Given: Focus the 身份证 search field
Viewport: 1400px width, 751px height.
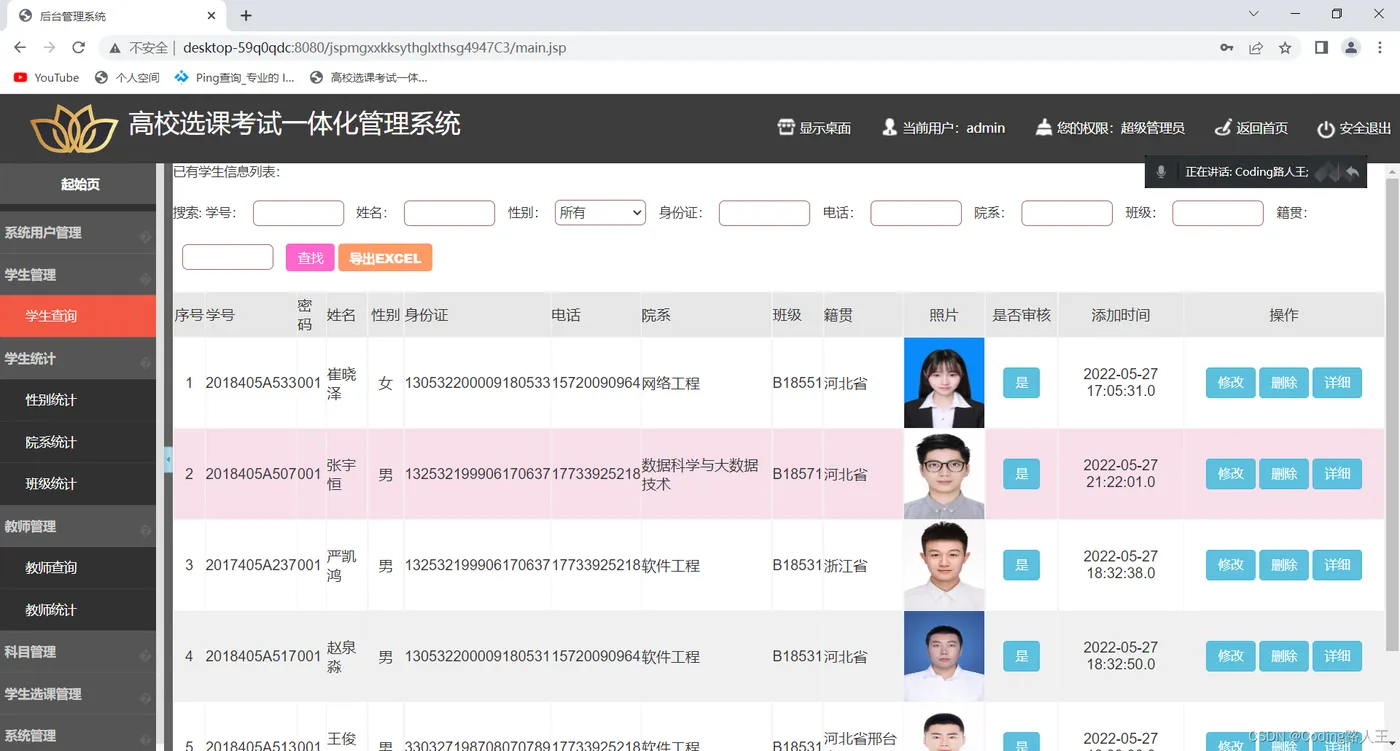Looking at the screenshot, I should click(x=764, y=213).
